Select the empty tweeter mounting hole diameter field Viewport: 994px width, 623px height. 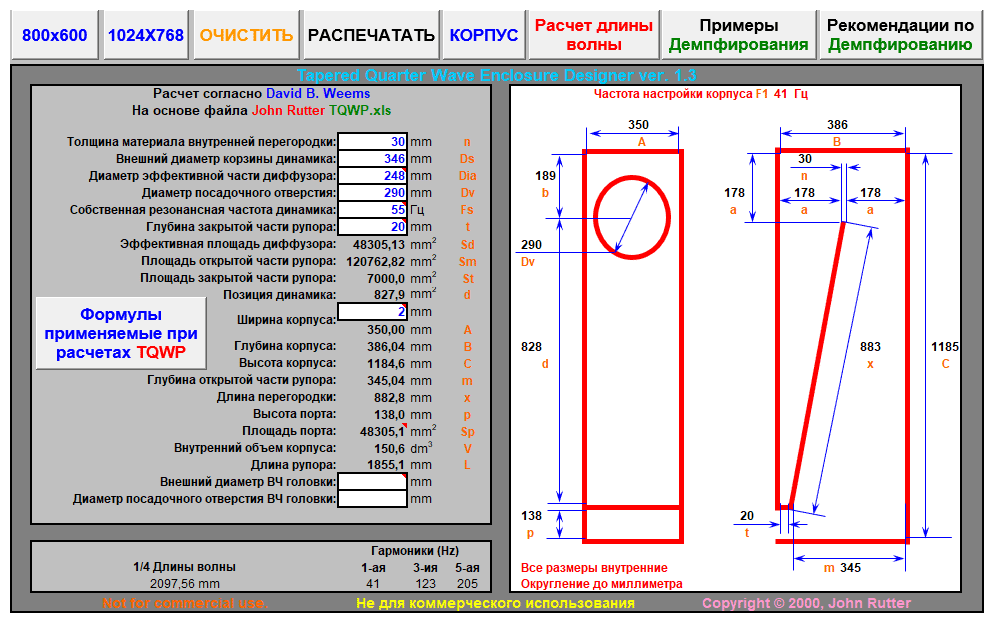pos(372,499)
